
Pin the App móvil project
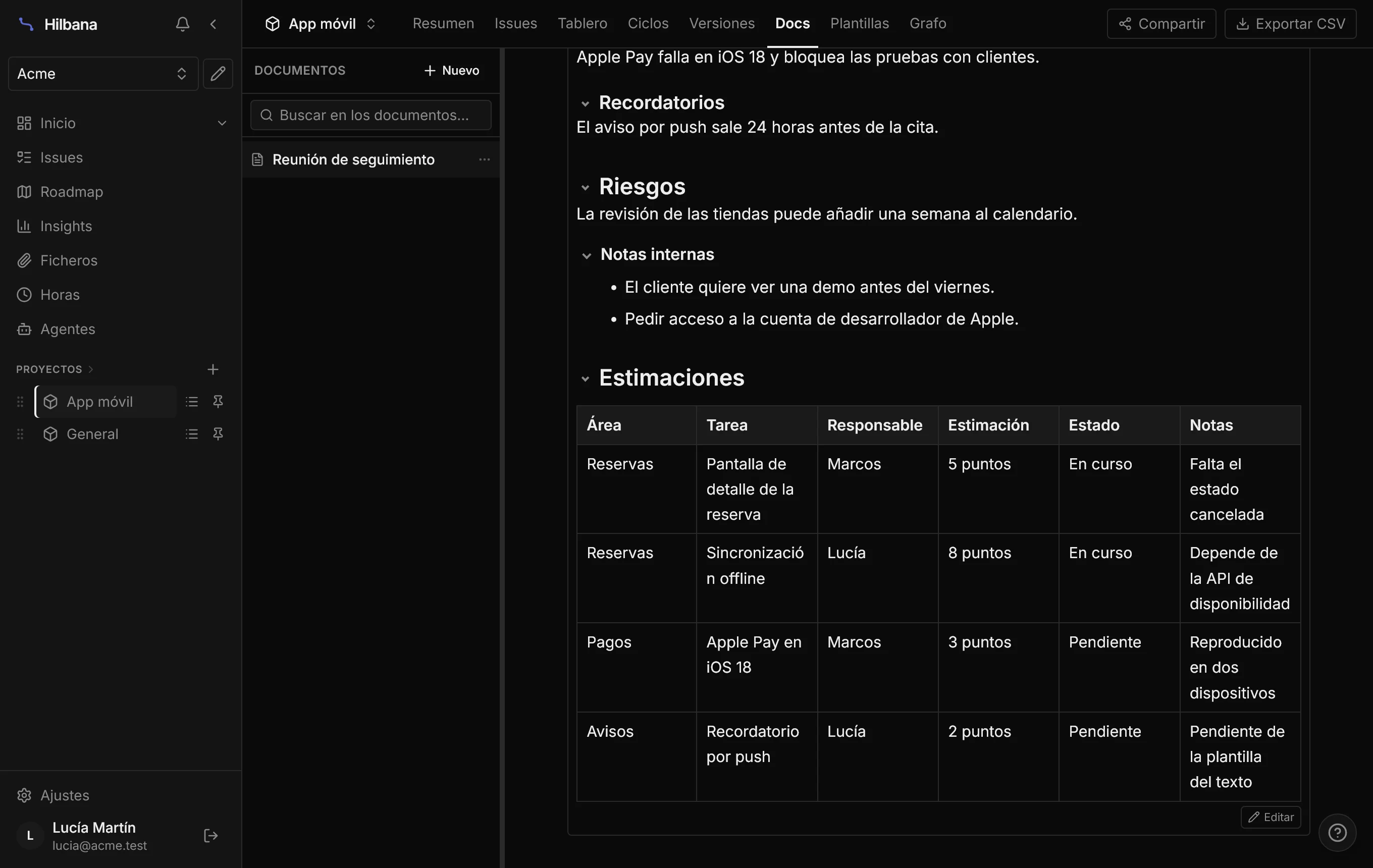coord(218,402)
